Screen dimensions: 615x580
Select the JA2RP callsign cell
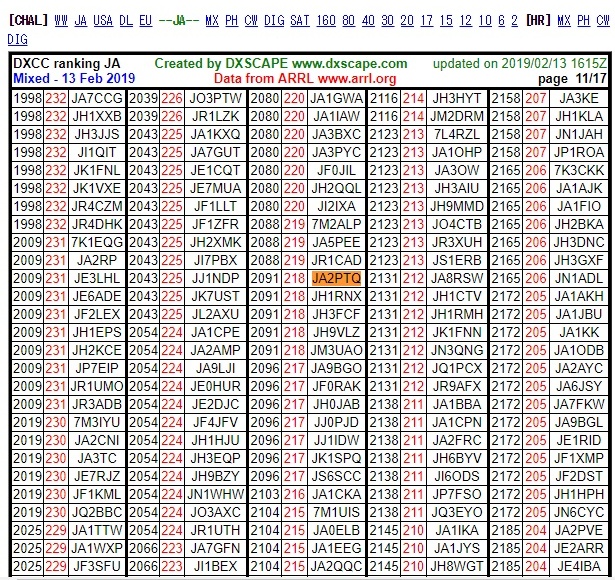97,260
